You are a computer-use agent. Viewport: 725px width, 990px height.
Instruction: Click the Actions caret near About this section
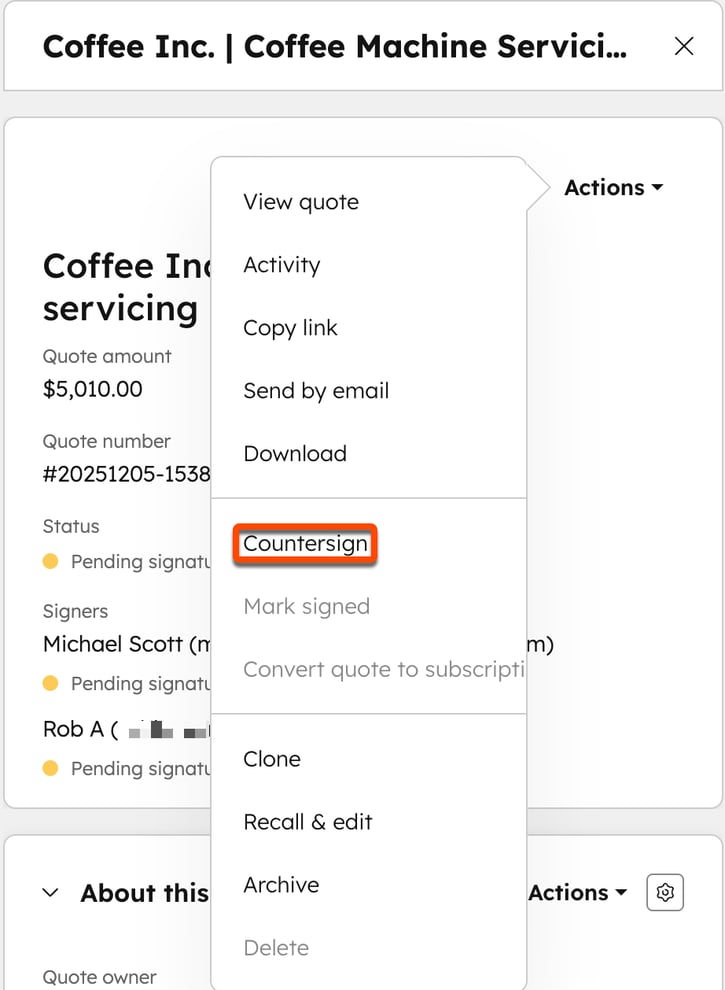621,892
